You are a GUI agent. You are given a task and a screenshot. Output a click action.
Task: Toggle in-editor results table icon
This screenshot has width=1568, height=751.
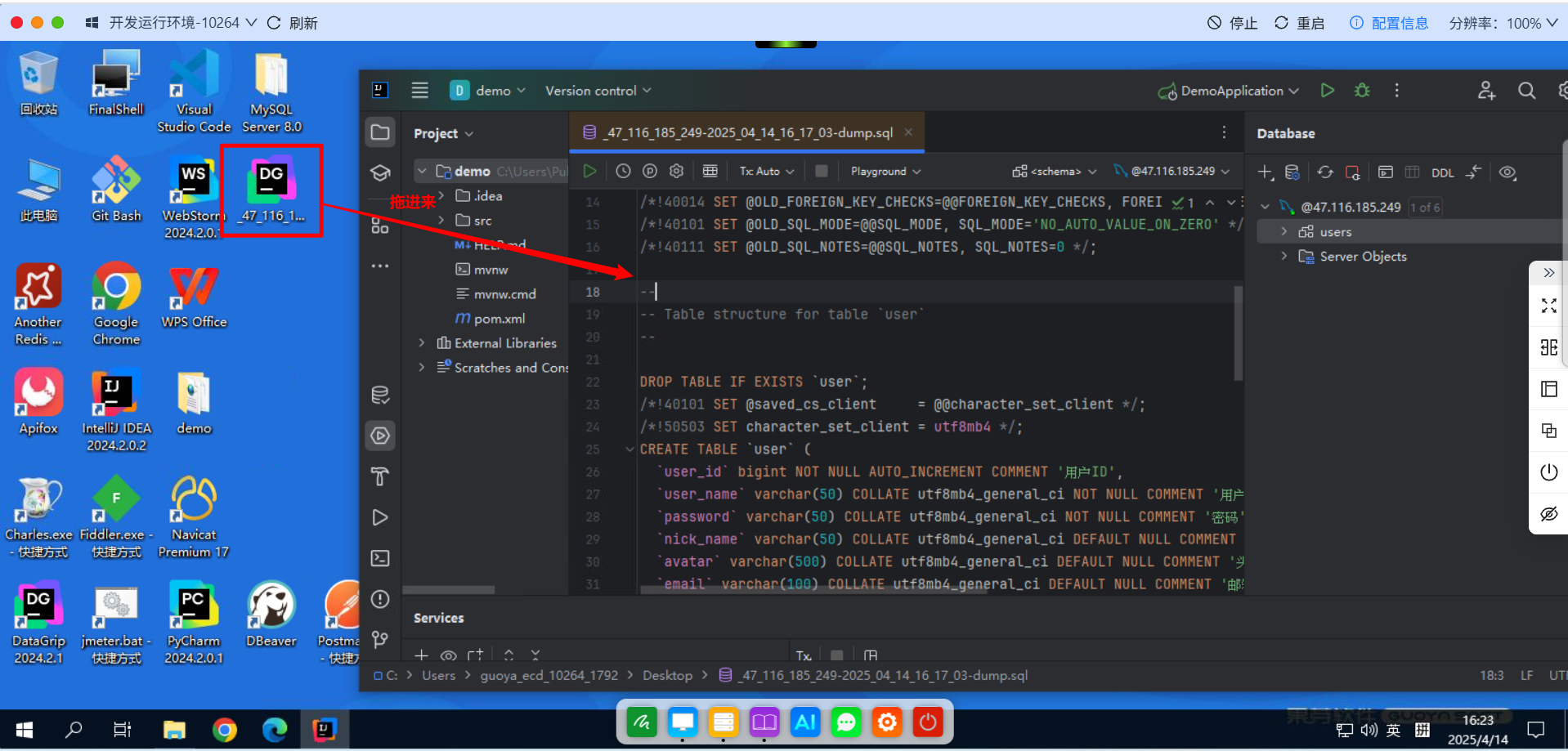[710, 171]
